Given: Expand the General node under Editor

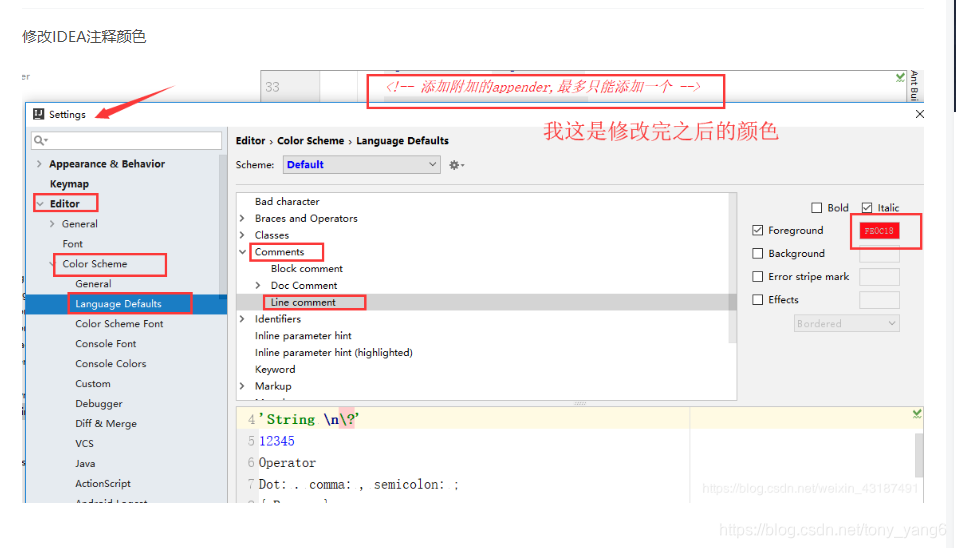Looking at the screenshot, I should [x=52, y=224].
